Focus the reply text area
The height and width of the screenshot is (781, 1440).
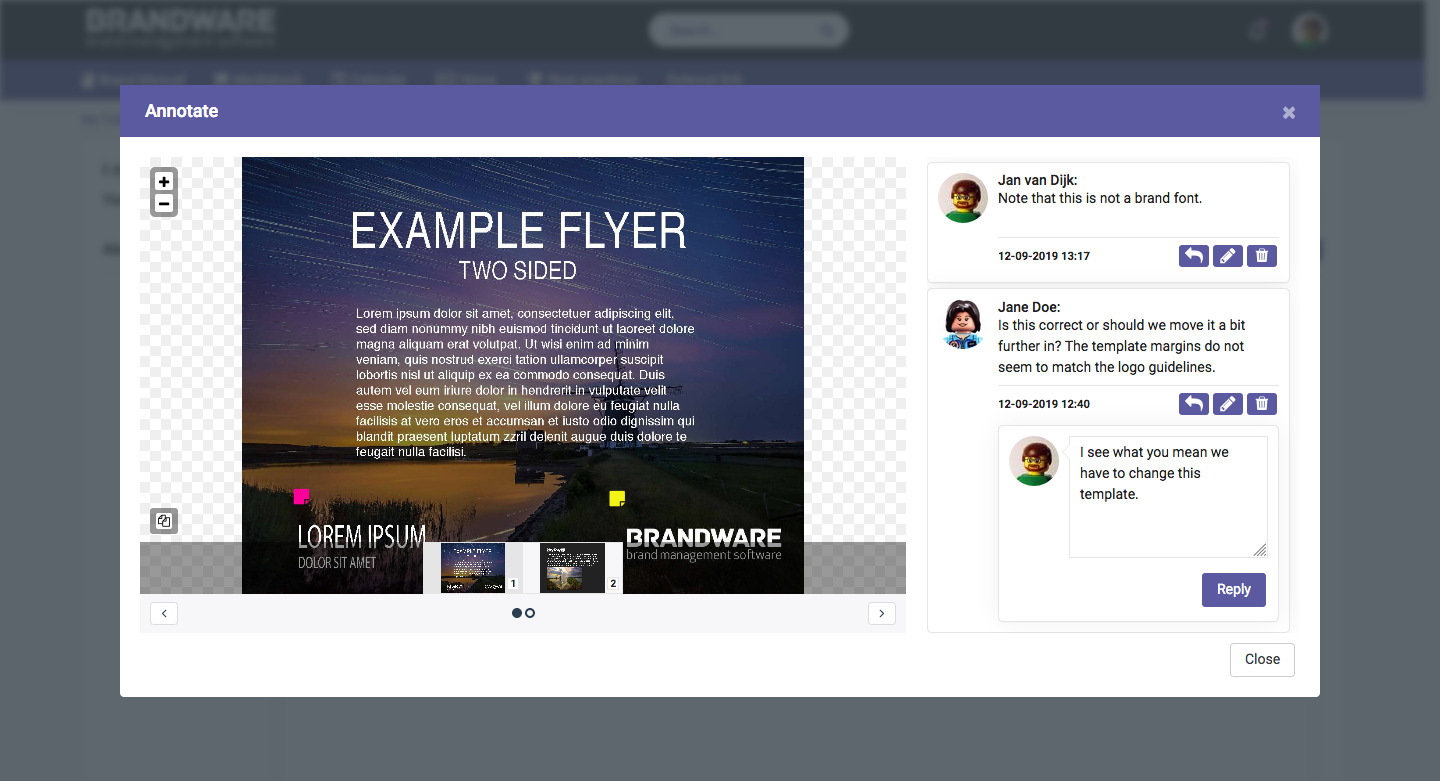pyautogui.click(x=1168, y=497)
